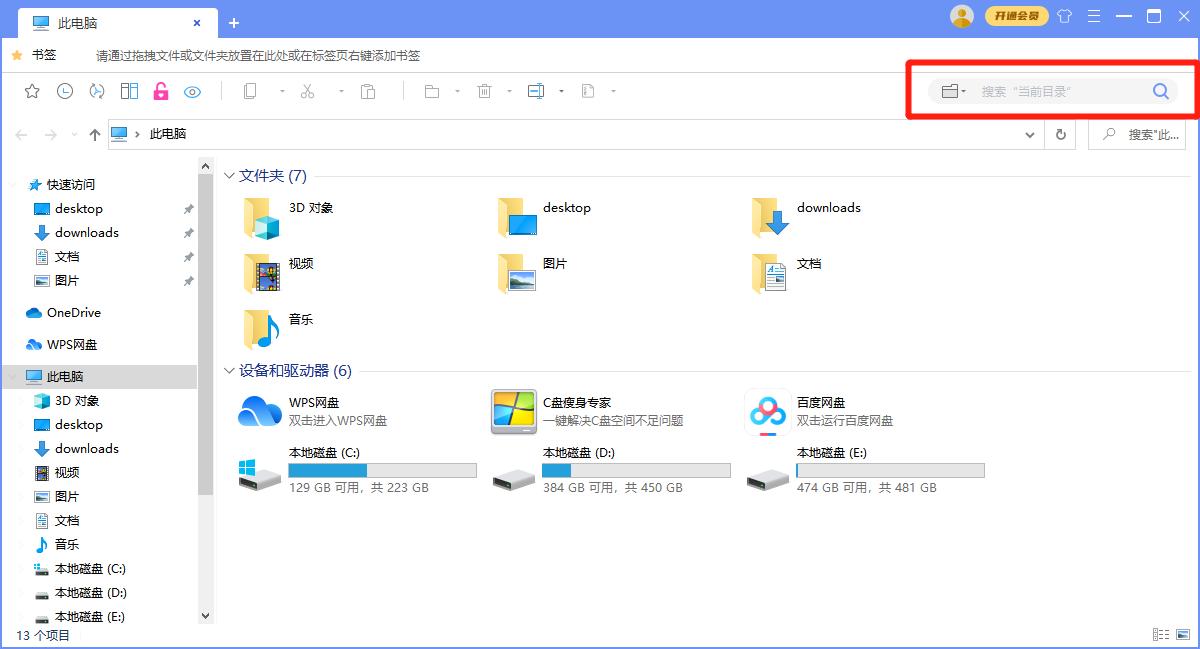This screenshot has height=649, width=1200.
Task: Click the magnifying glass in the search box
Action: [x=1160, y=91]
